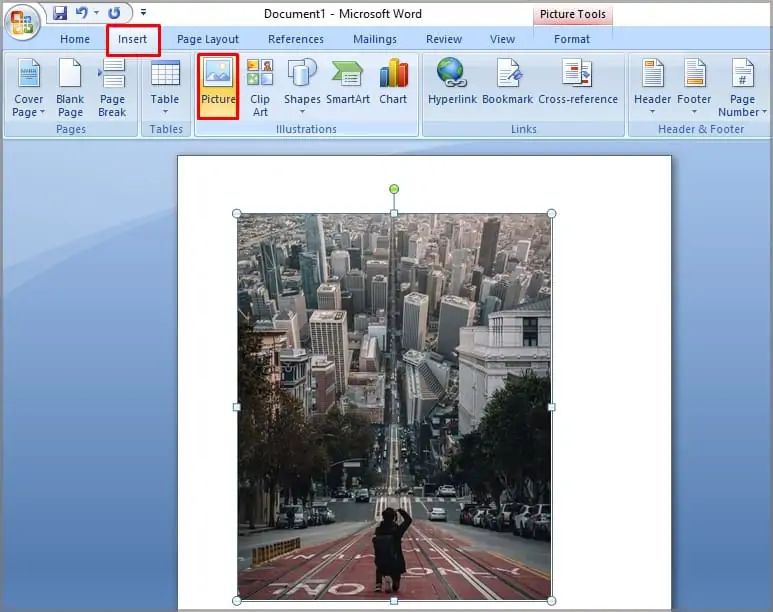Insert Clip Art
This screenshot has width=773, height=612.
pos(260,87)
